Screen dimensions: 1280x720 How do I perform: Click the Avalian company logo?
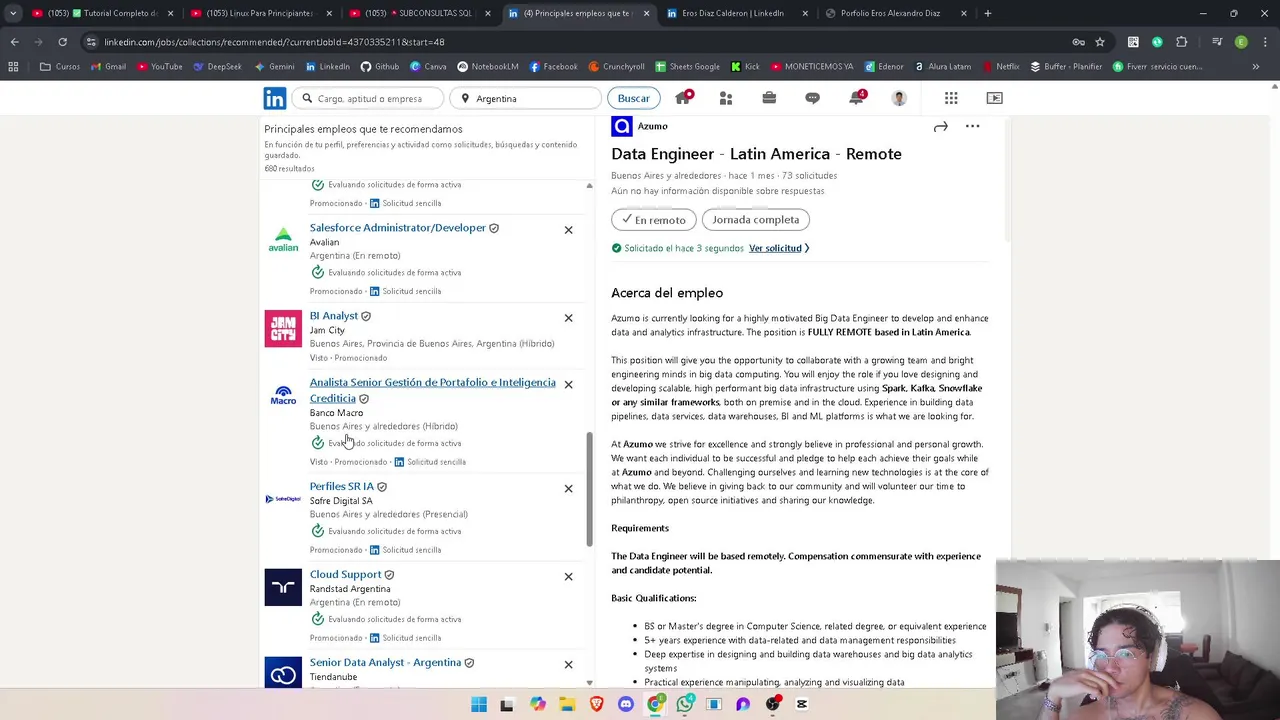283,240
